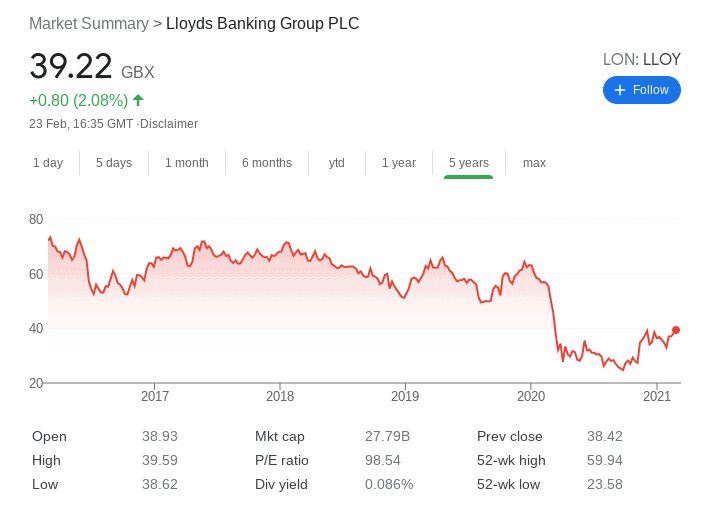Click the LON: LLOY ticker text
Viewport: 728px width, 511px height.
coord(642,59)
